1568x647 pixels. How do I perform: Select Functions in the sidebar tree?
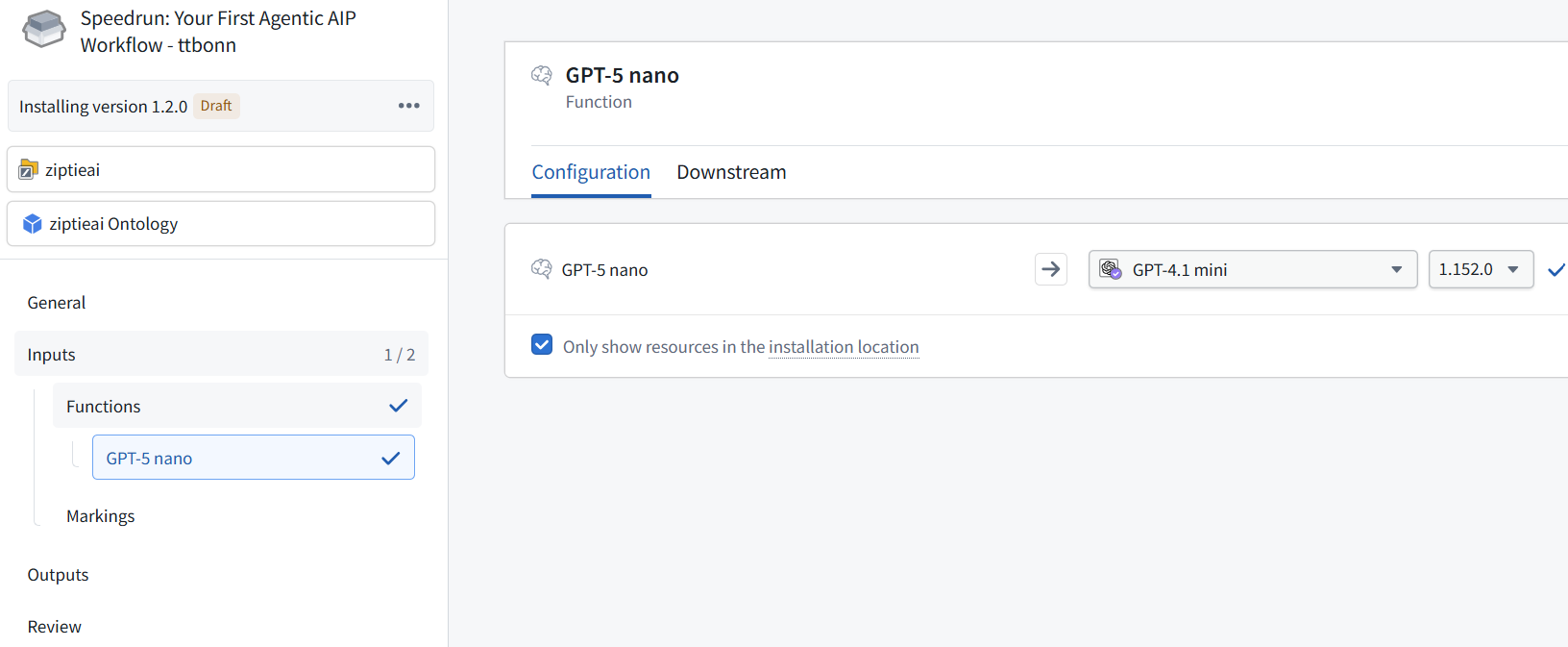[x=236, y=406]
